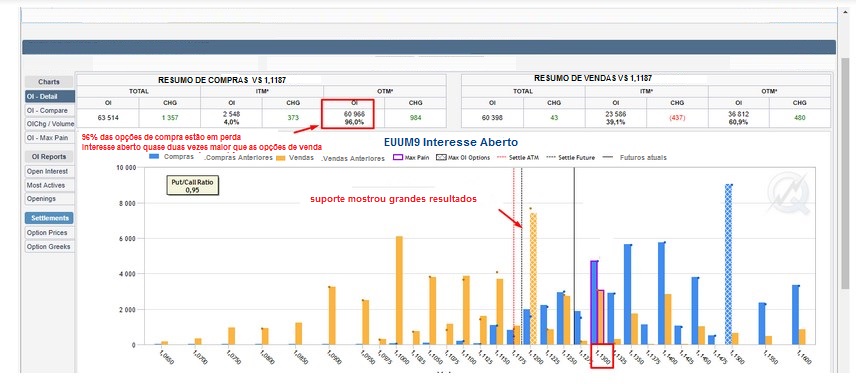The height and width of the screenshot is (384, 856).
Task: Click the EUUM9 Interesse Aberto chart title
Action: [x=452, y=143]
